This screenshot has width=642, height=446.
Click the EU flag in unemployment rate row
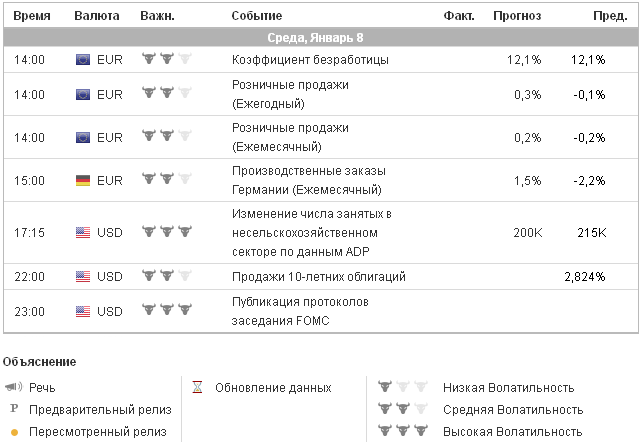tap(83, 60)
